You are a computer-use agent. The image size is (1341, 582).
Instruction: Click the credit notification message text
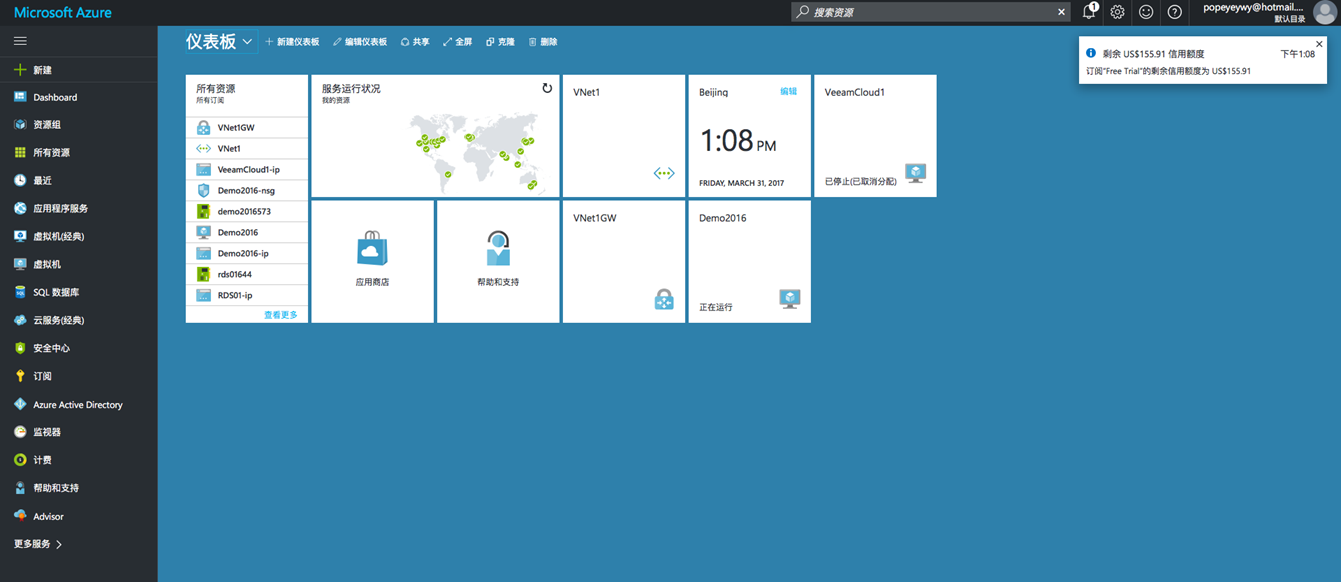pyautogui.click(x=1168, y=71)
